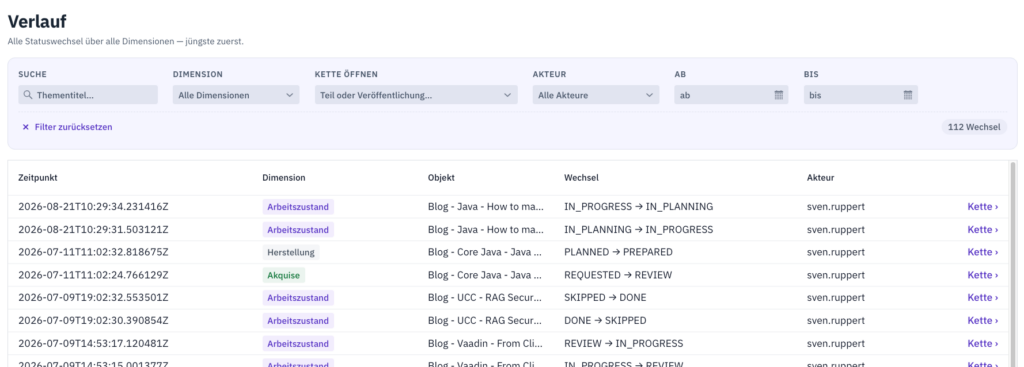Click timestamp 2026-07-11T11:02:24.766129Z
Screen dimensions: 1024x367
click(93, 275)
